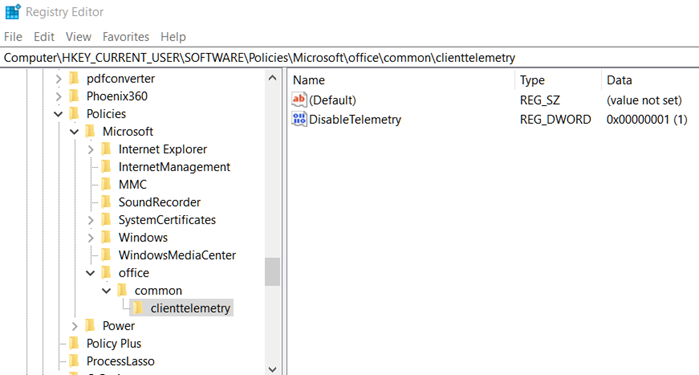This screenshot has height=375, width=699.
Task: Click the clienttelemetry folder icon
Action: click(x=138, y=308)
